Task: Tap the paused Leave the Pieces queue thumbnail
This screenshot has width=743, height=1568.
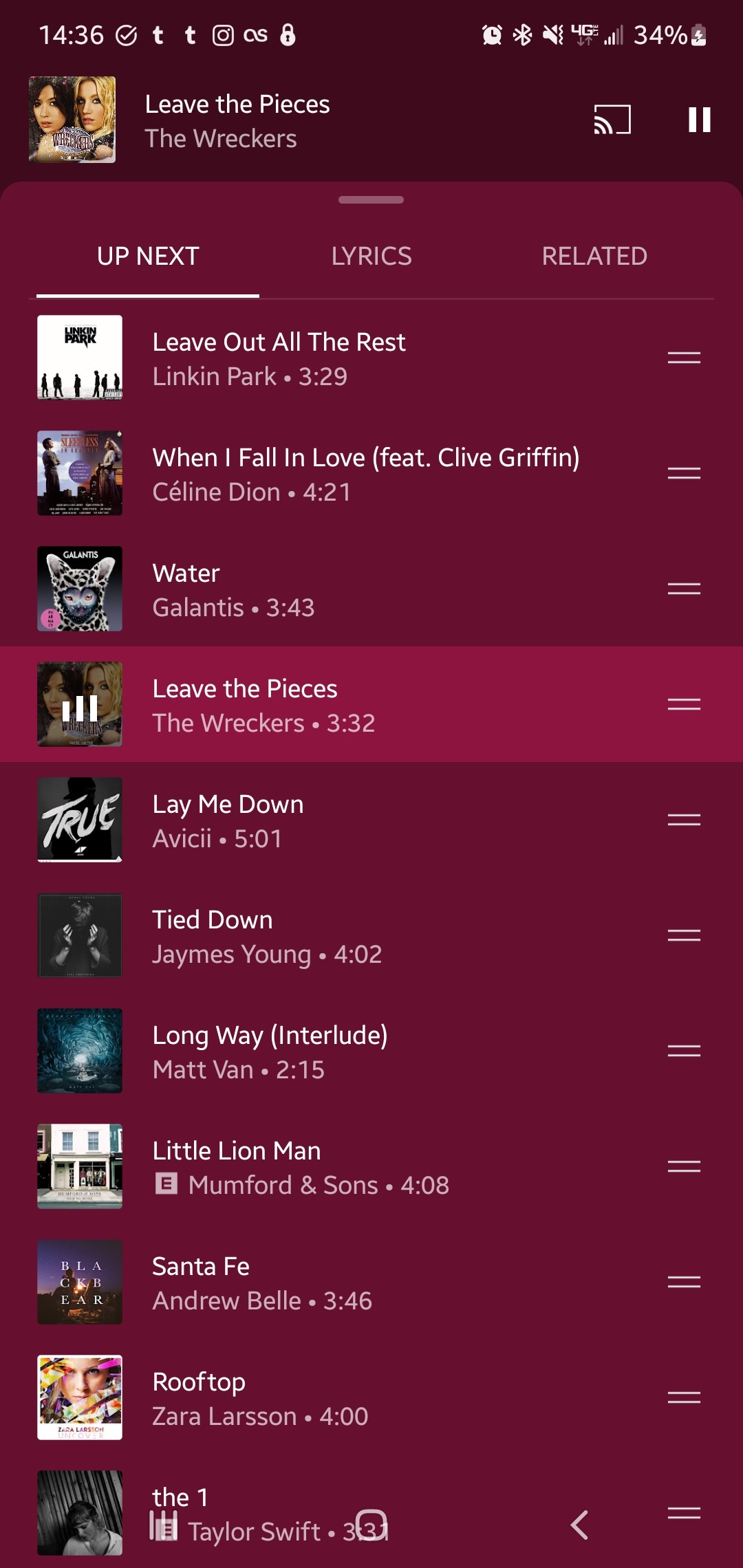Action: [80, 704]
